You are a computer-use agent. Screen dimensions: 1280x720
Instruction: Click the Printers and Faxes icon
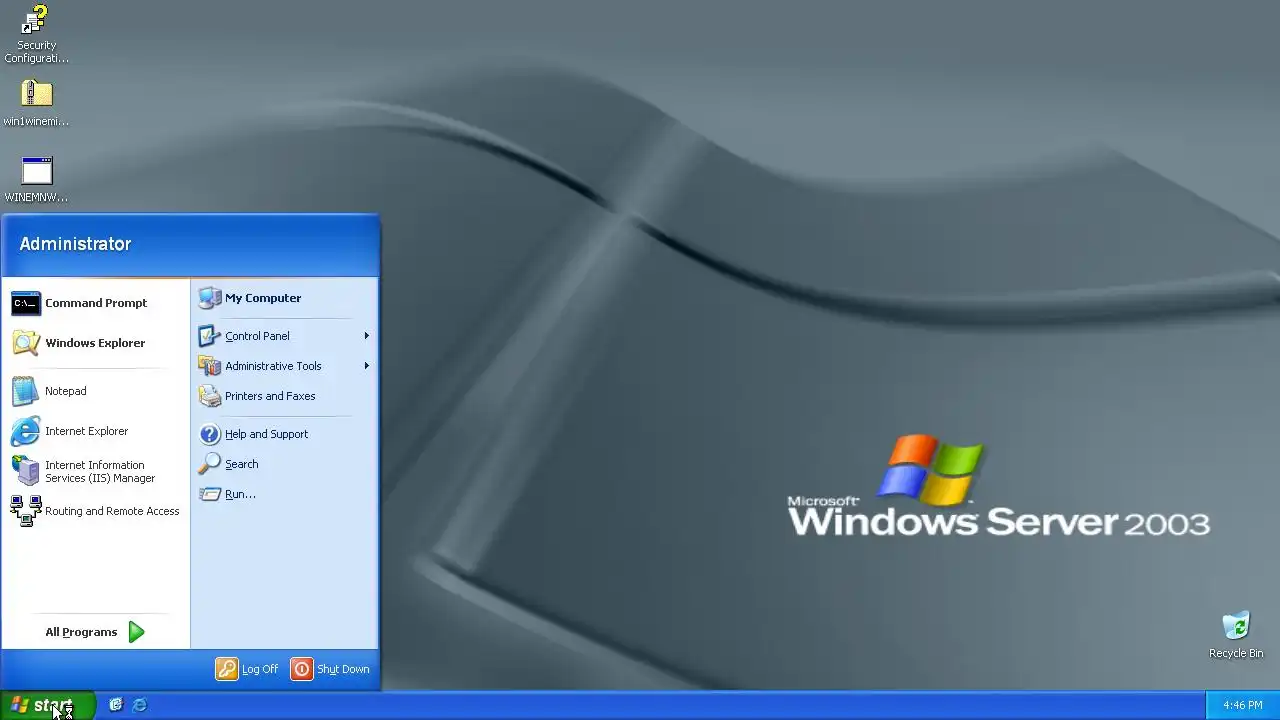coord(209,396)
